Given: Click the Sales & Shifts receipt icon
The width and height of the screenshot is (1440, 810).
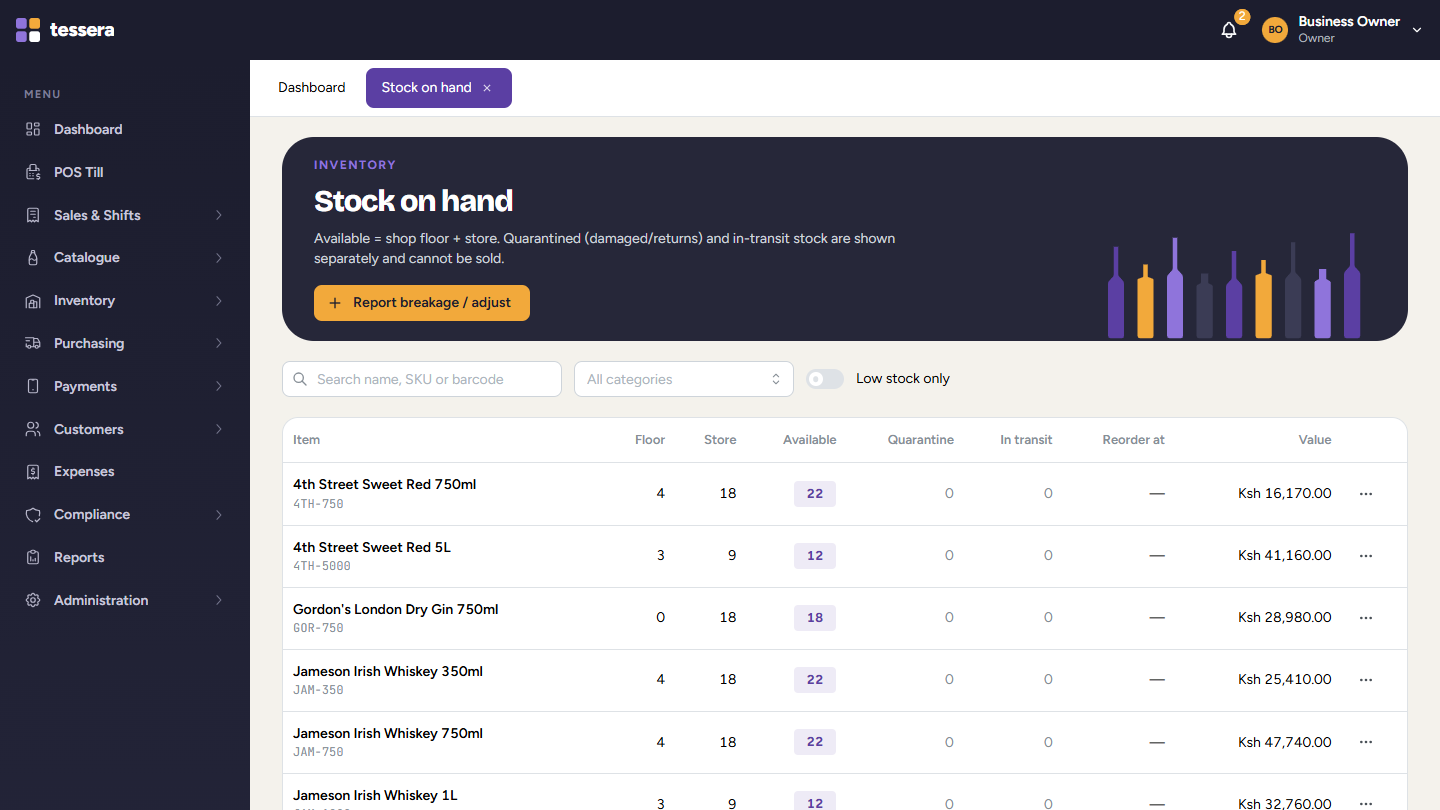Looking at the screenshot, I should click(x=33, y=215).
